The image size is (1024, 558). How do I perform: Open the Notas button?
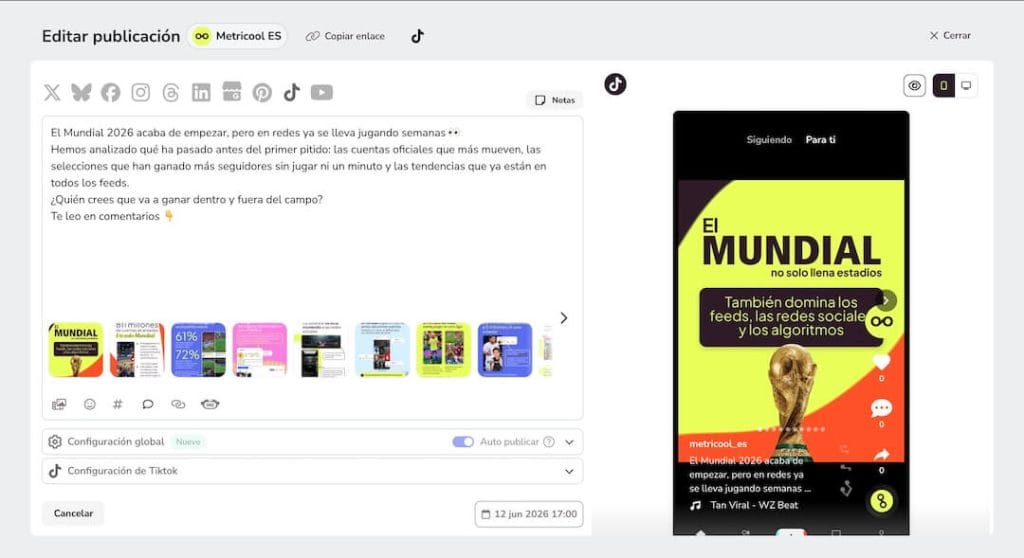pyautogui.click(x=555, y=100)
